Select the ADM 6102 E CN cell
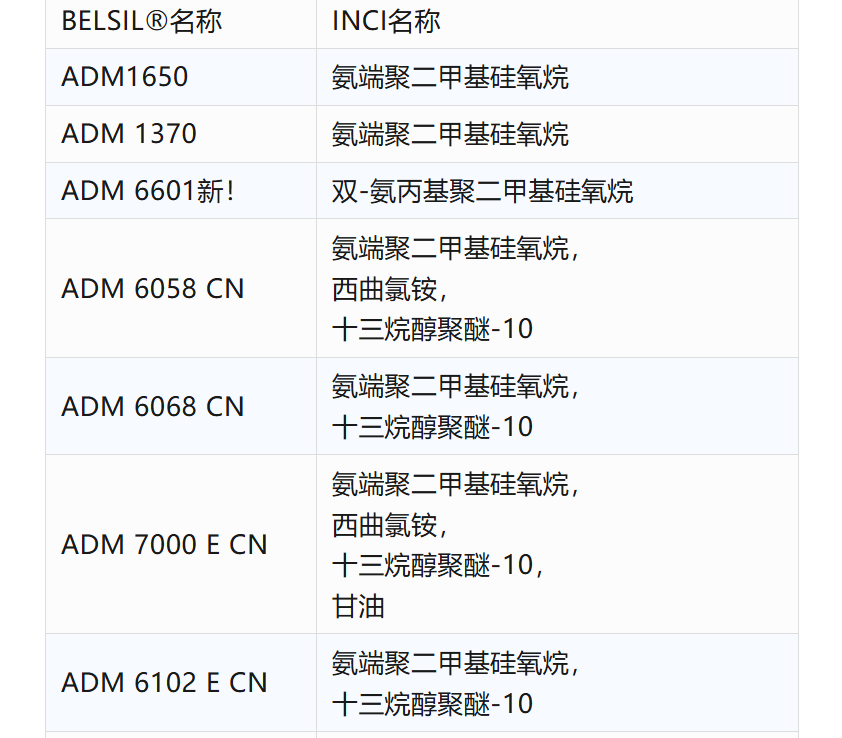Viewport: 842px width, 738px height. (165, 683)
